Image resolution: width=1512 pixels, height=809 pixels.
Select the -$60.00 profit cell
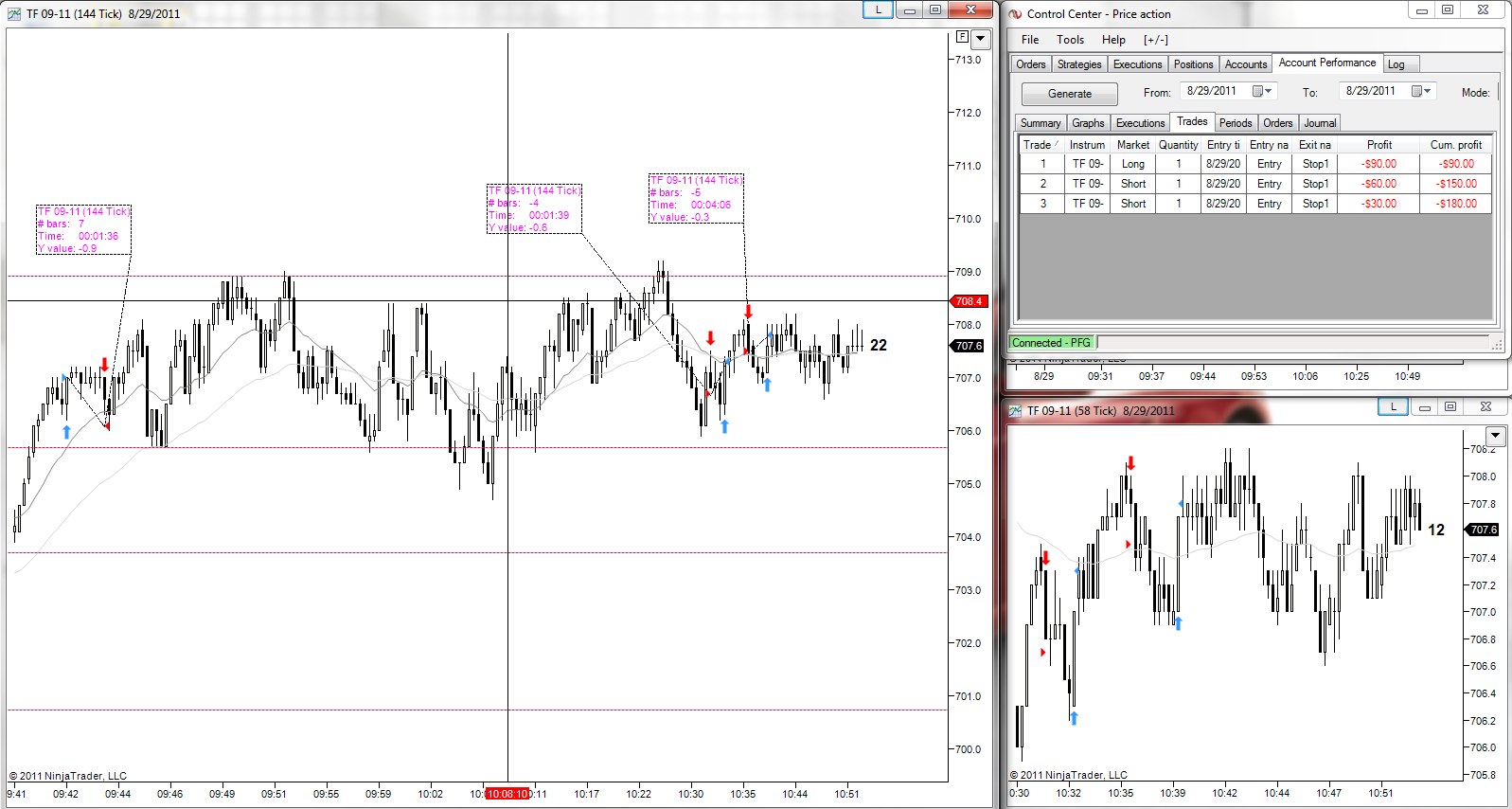pos(1379,184)
